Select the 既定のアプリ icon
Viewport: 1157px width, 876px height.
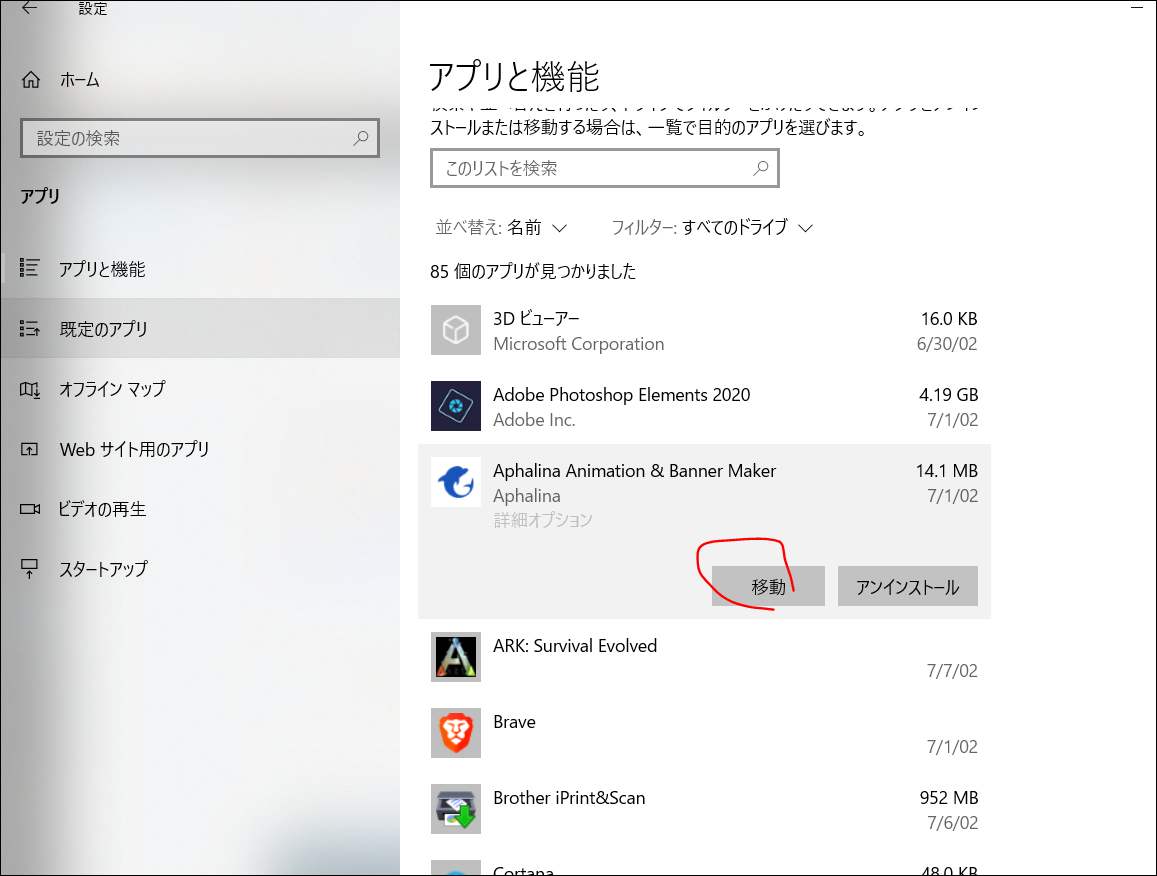(x=30, y=328)
